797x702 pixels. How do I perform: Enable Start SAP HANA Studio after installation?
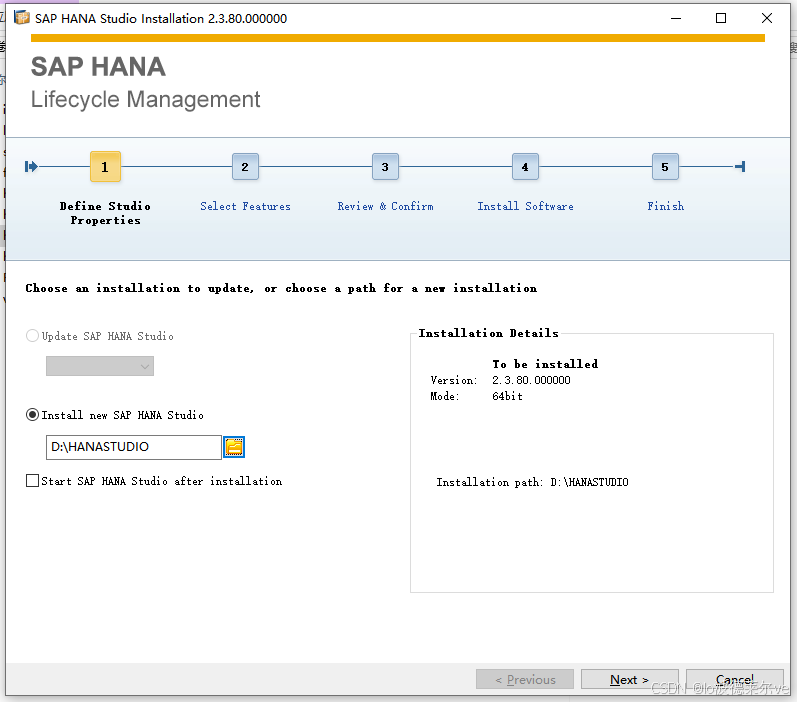pos(33,481)
